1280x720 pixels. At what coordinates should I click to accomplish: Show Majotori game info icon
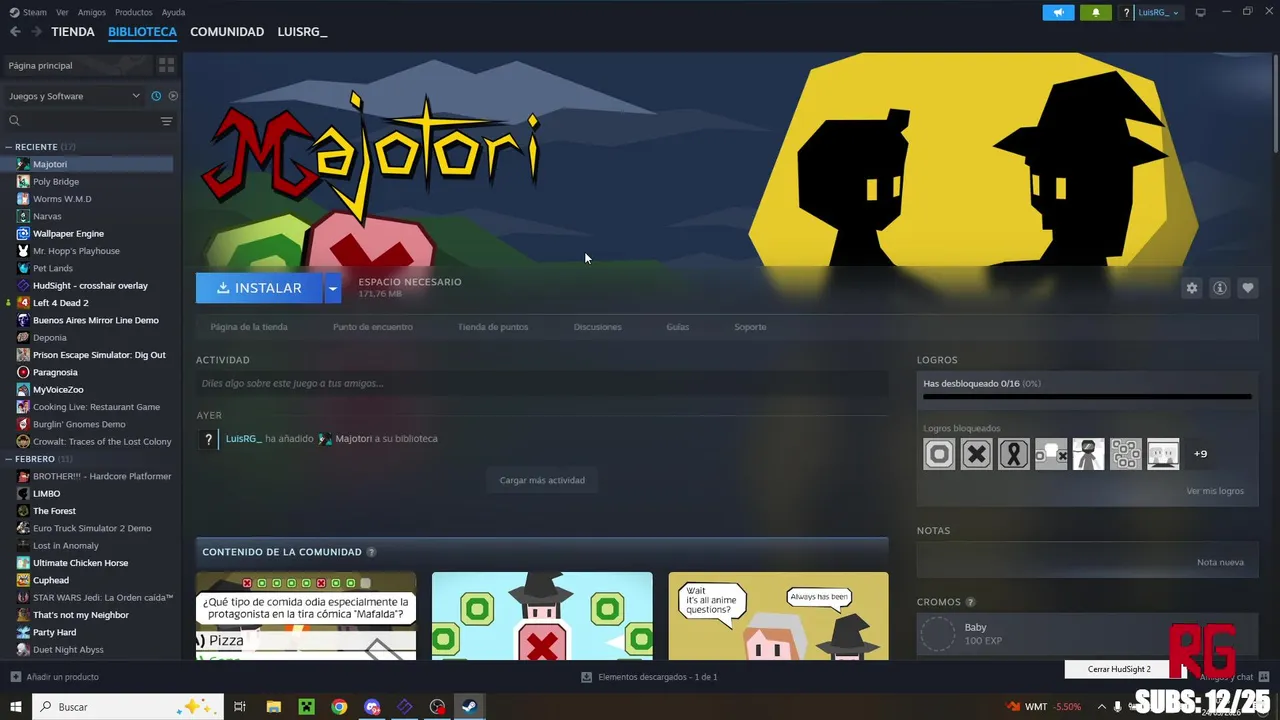click(x=1219, y=288)
